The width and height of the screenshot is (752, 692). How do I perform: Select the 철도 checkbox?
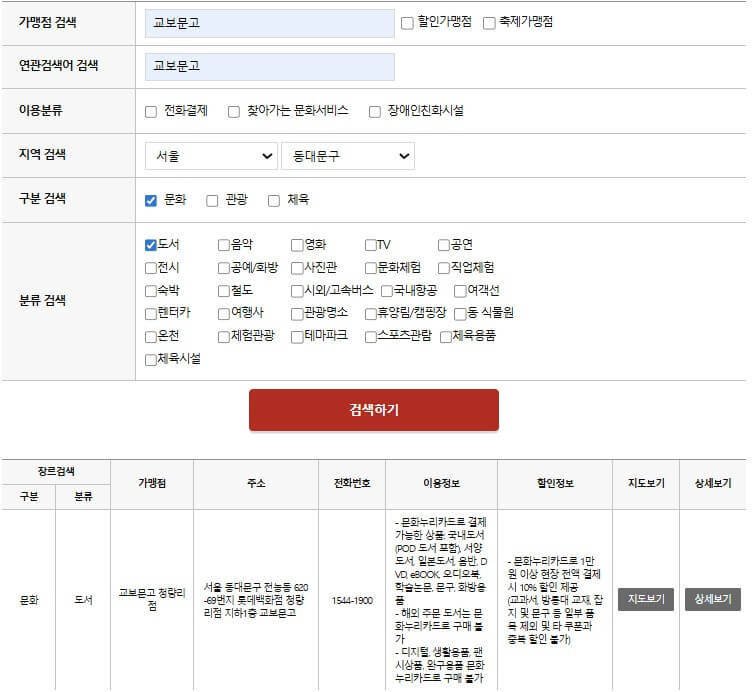(223, 291)
